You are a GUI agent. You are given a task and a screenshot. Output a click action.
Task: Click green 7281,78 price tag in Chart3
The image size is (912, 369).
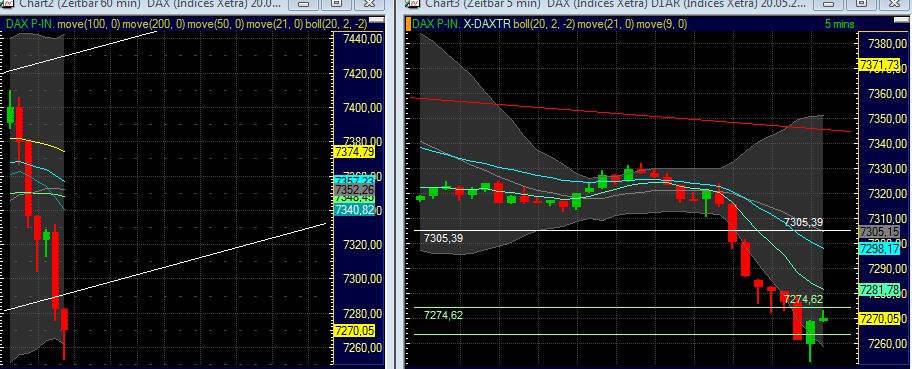879,290
